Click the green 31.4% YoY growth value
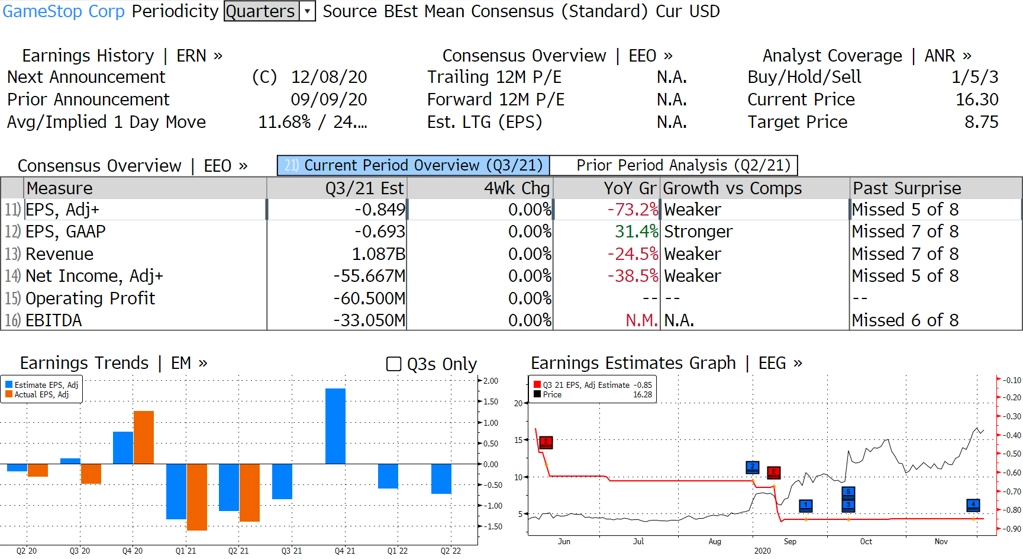 click(636, 232)
